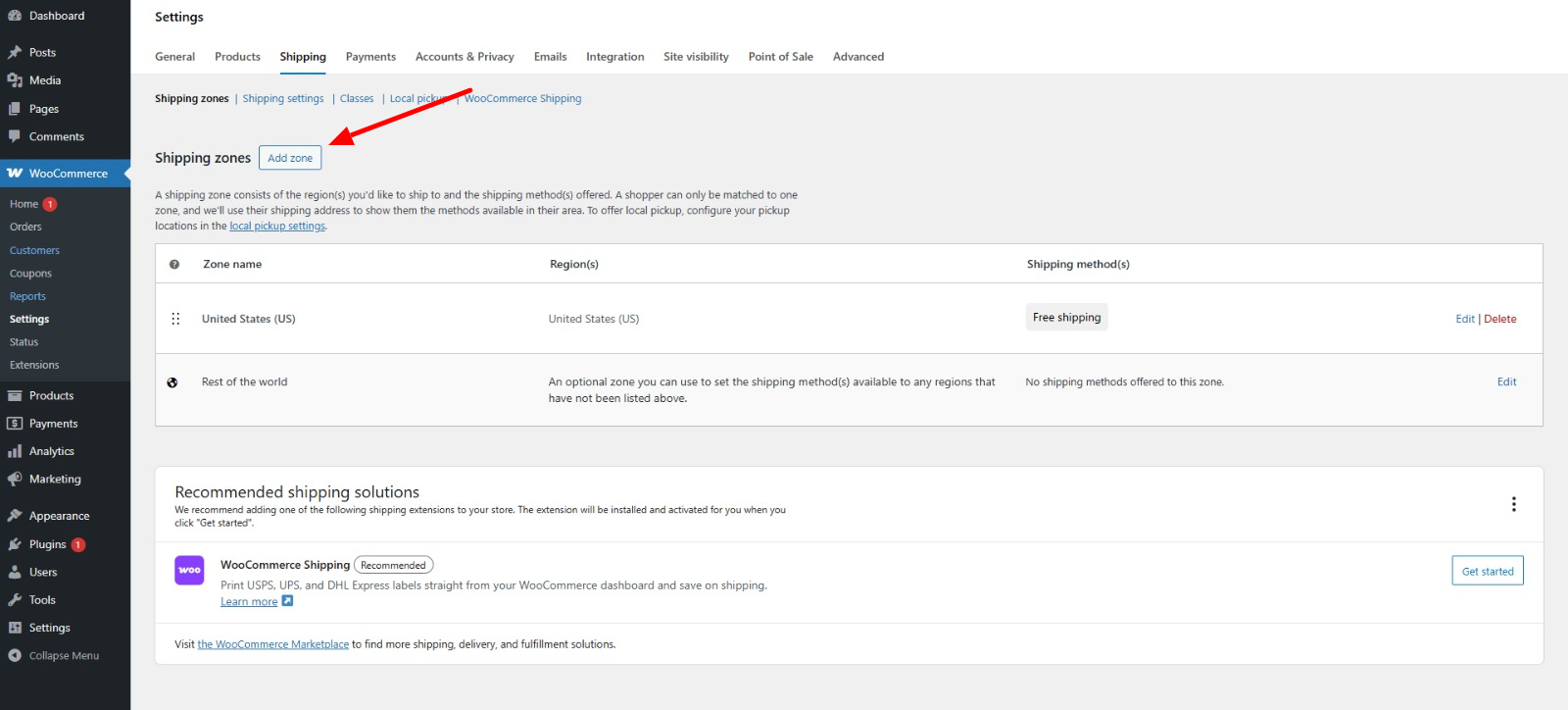Edit the Rest of the world zone
The image size is (1568, 710).
[1507, 382]
